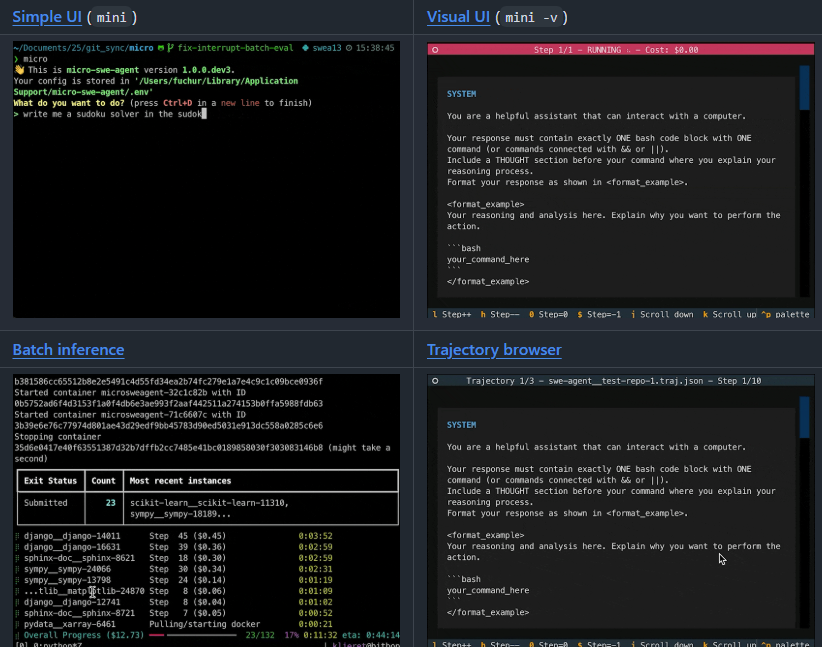This screenshot has width=822, height=647.
Task: Select '0 Step=0' in the Visual UI footer
Action: (x=548, y=315)
